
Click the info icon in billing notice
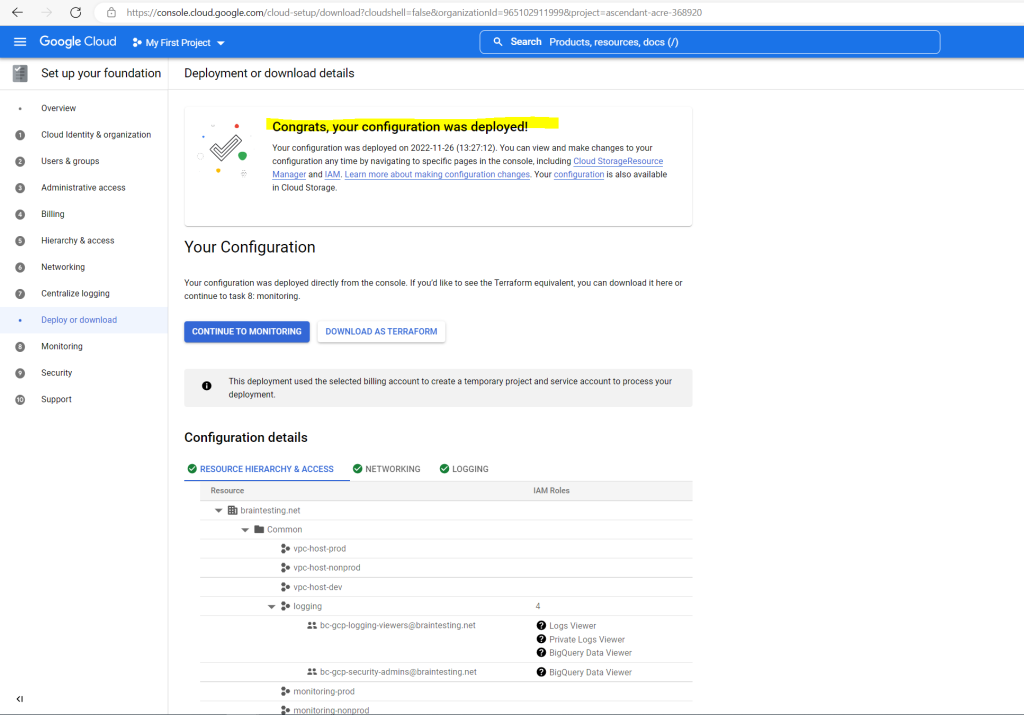(x=206, y=386)
